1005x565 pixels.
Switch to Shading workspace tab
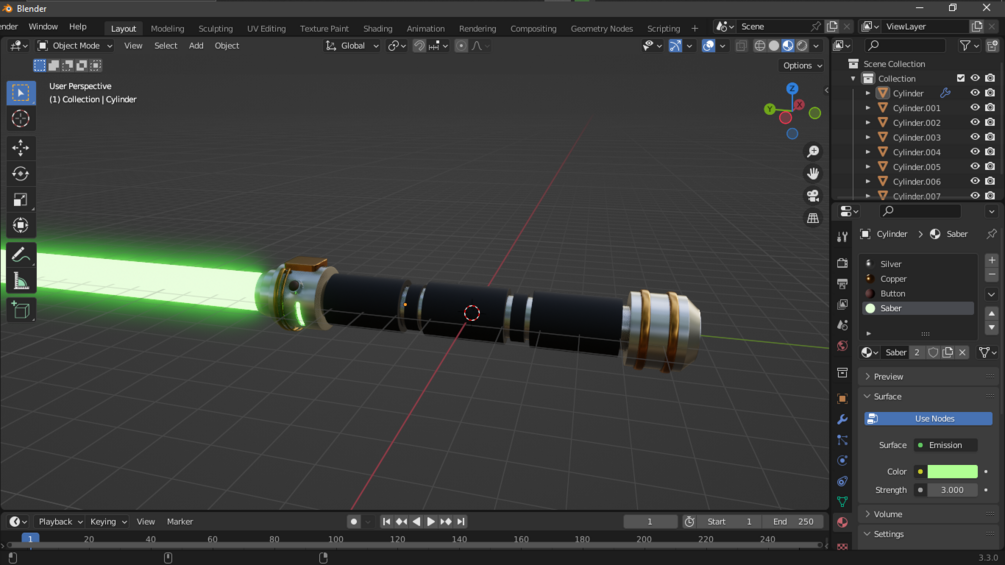pos(378,28)
